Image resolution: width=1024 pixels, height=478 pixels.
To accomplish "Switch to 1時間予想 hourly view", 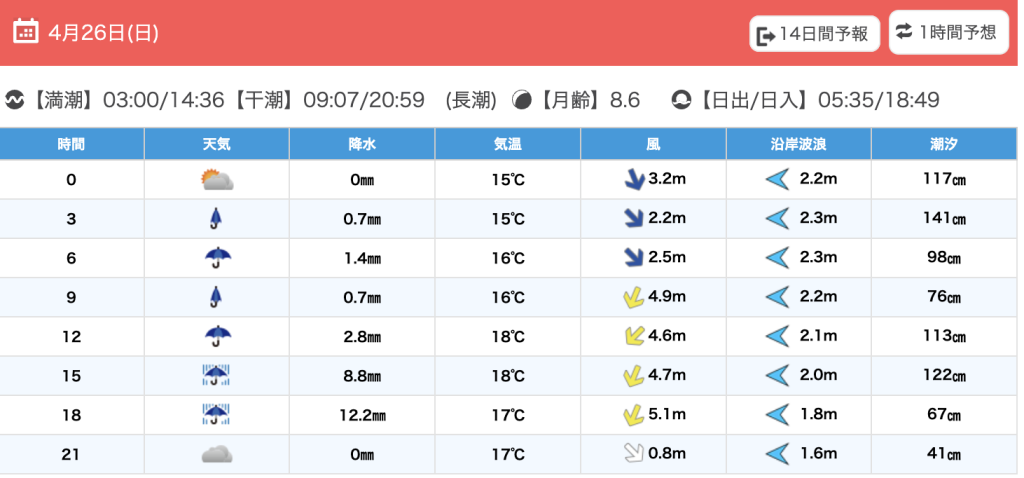I will click(x=946, y=32).
